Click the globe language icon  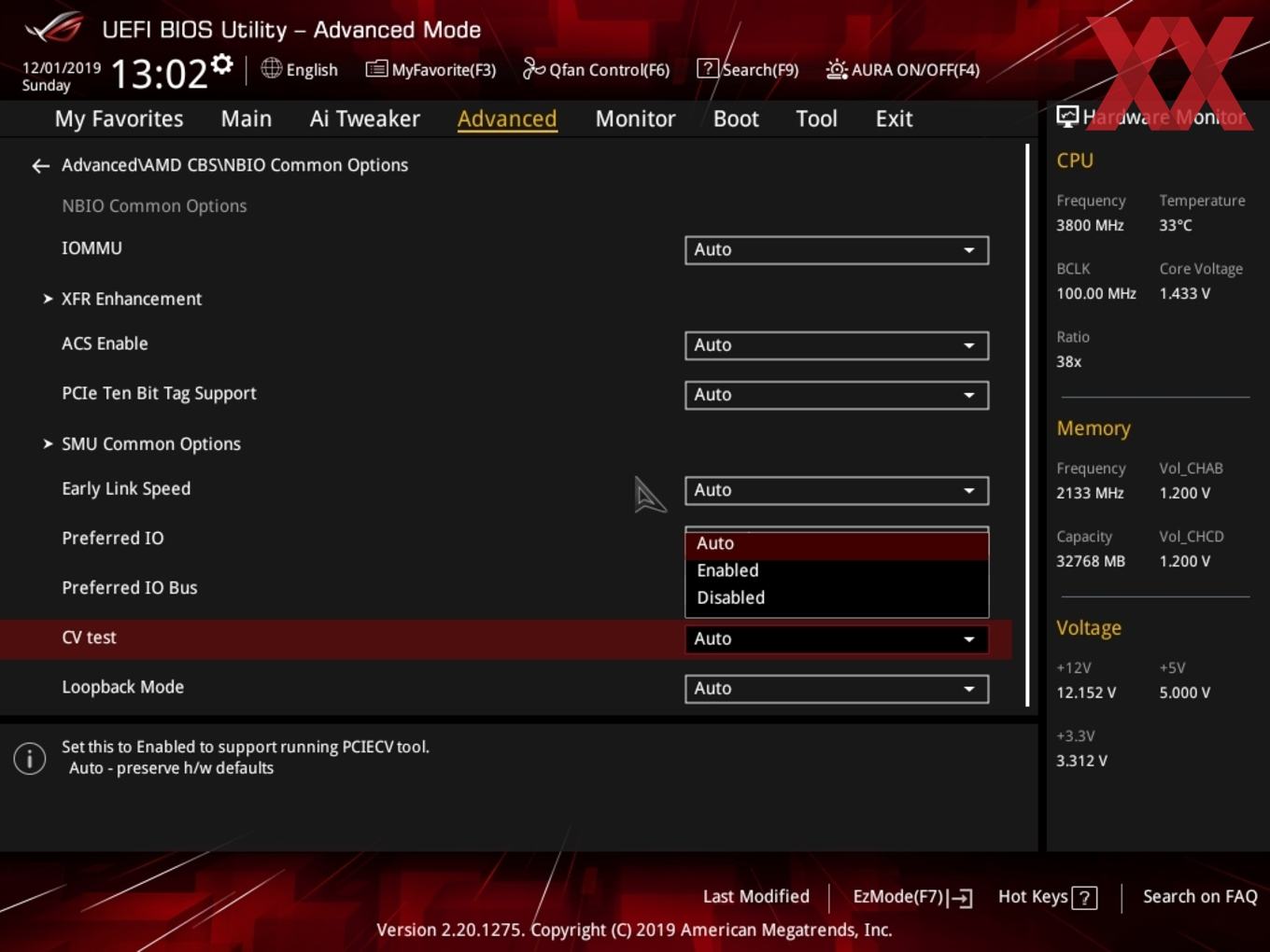click(271, 68)
